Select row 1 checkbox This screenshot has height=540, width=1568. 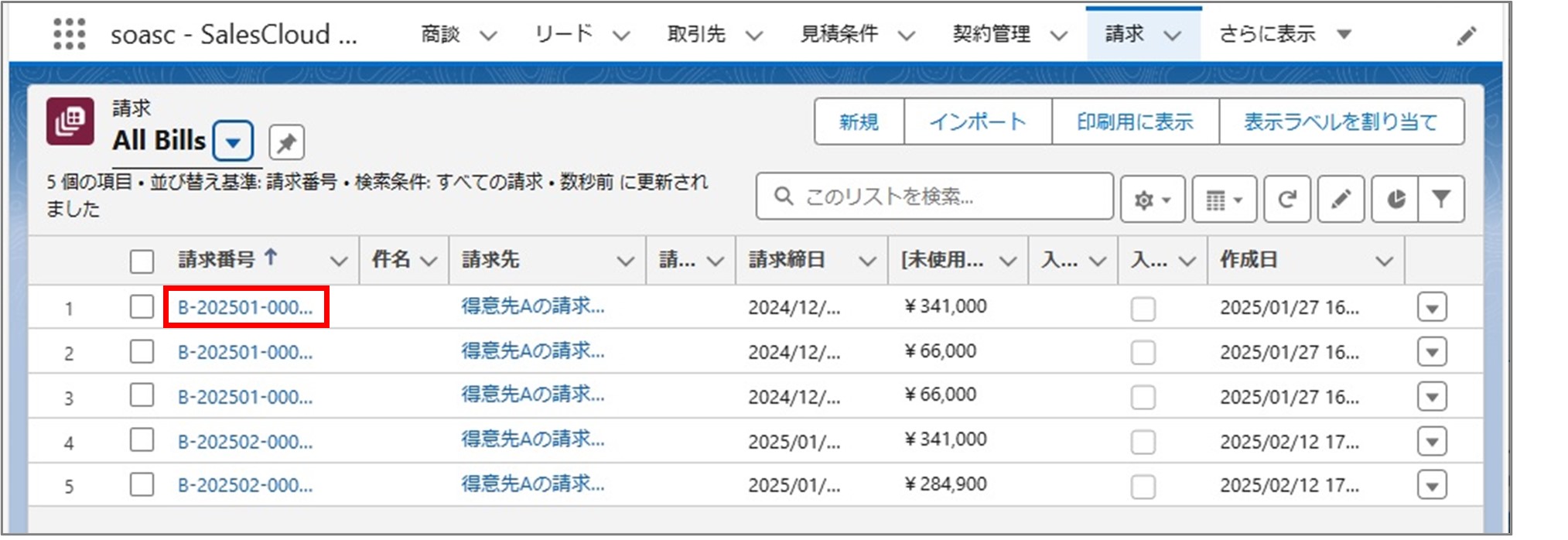(x=142, y=306)
